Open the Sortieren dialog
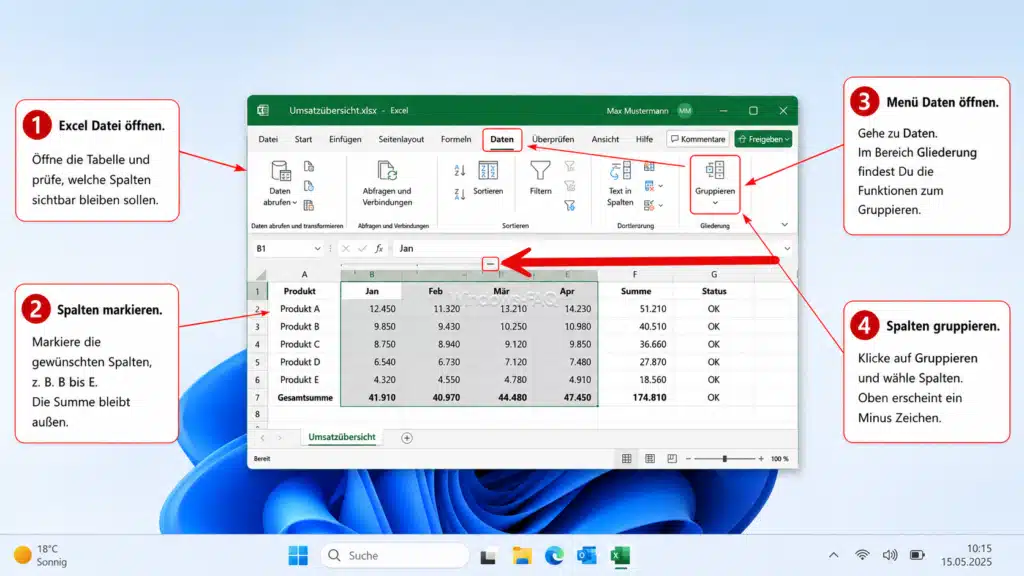The width and height of the screenshot is (1024, 576). pos(488,178)
